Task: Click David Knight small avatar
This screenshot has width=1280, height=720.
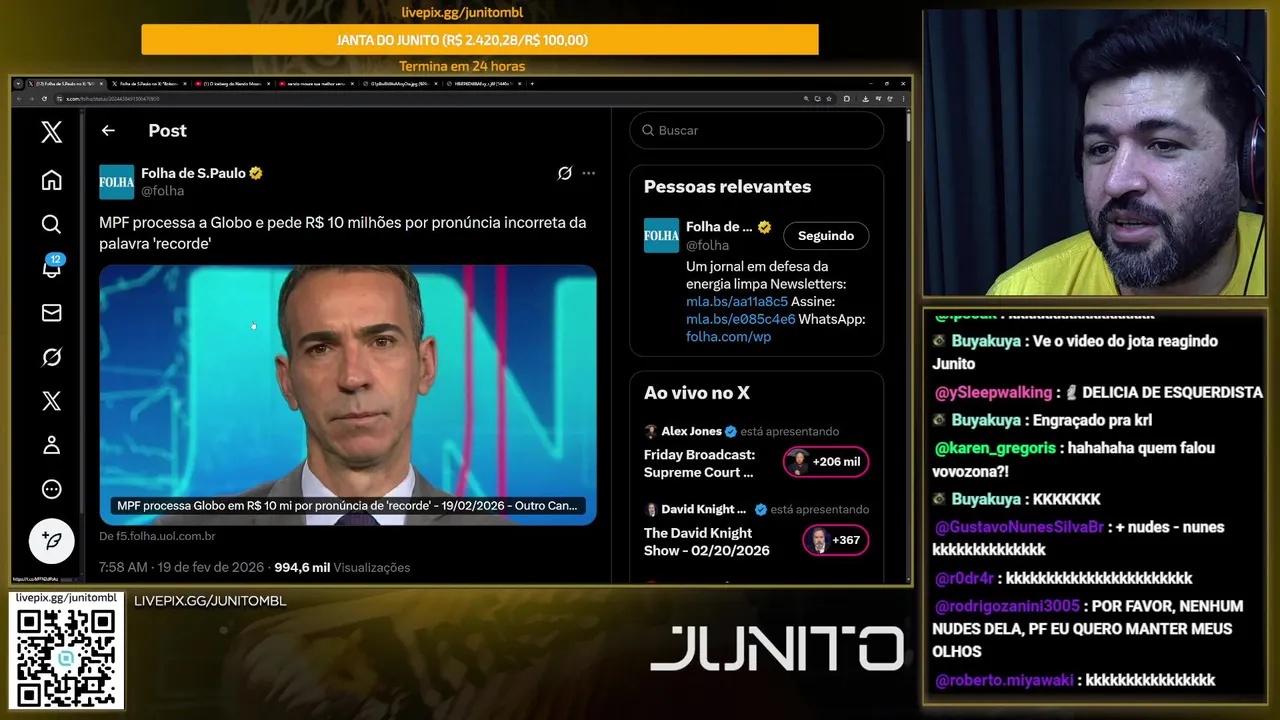Action: click(x=651, y=509)
